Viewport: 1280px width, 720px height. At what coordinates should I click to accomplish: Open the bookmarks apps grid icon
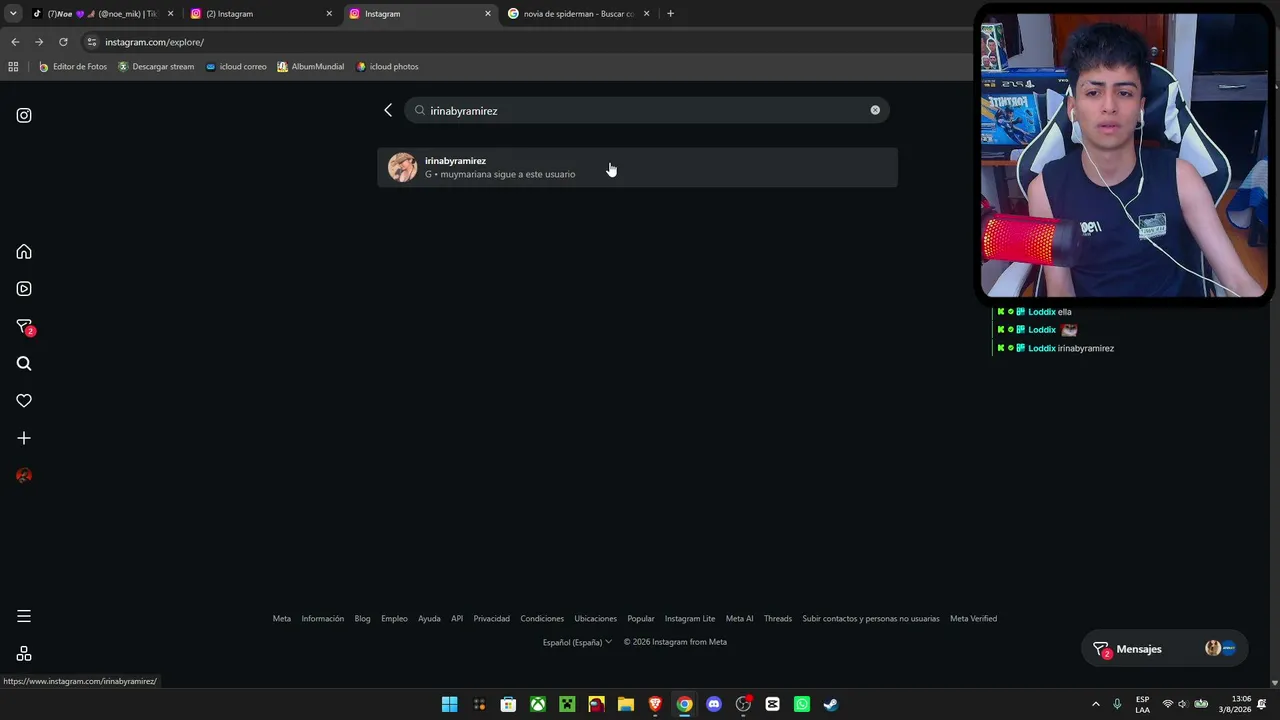(x=13, y=67)
